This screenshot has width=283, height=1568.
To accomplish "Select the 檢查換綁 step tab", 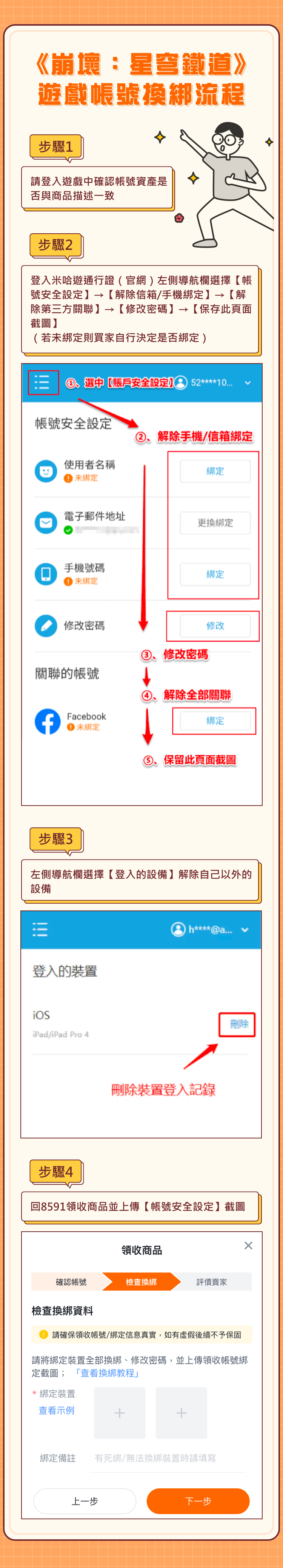I will point(141,1281).
